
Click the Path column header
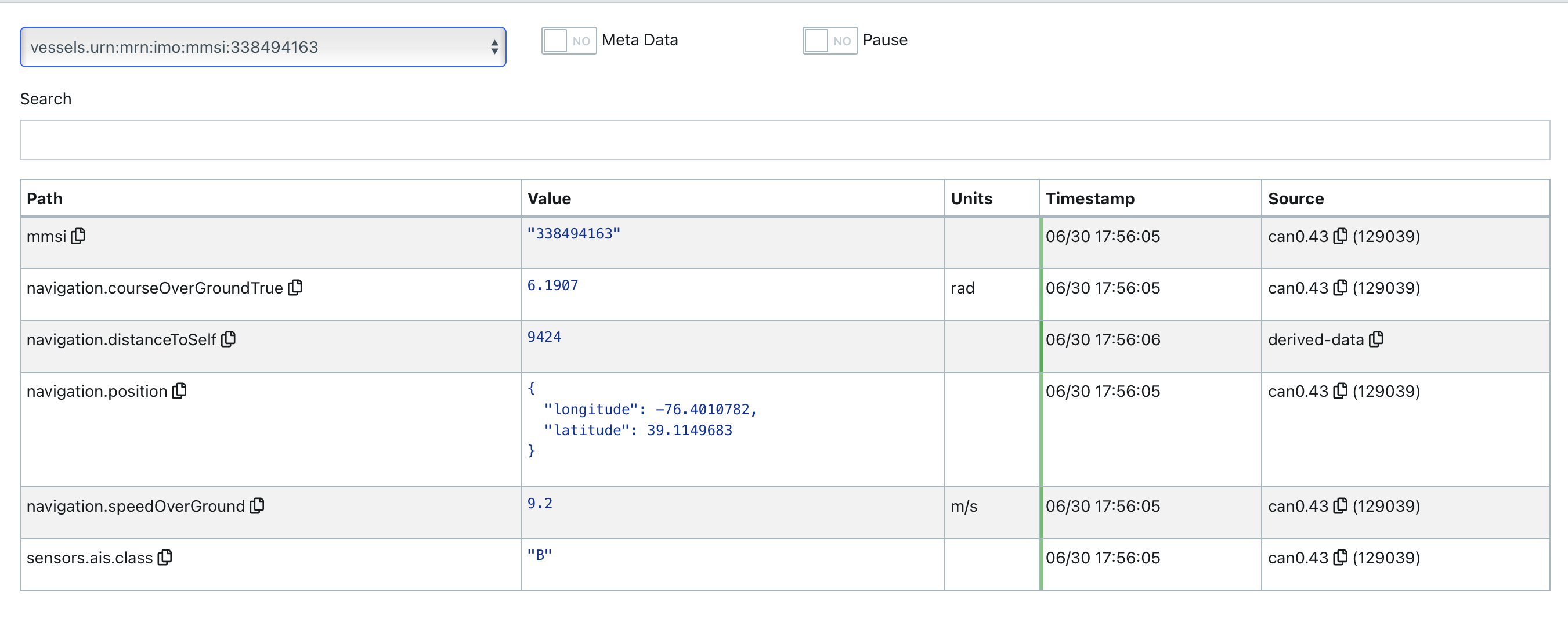coord(45,198)
